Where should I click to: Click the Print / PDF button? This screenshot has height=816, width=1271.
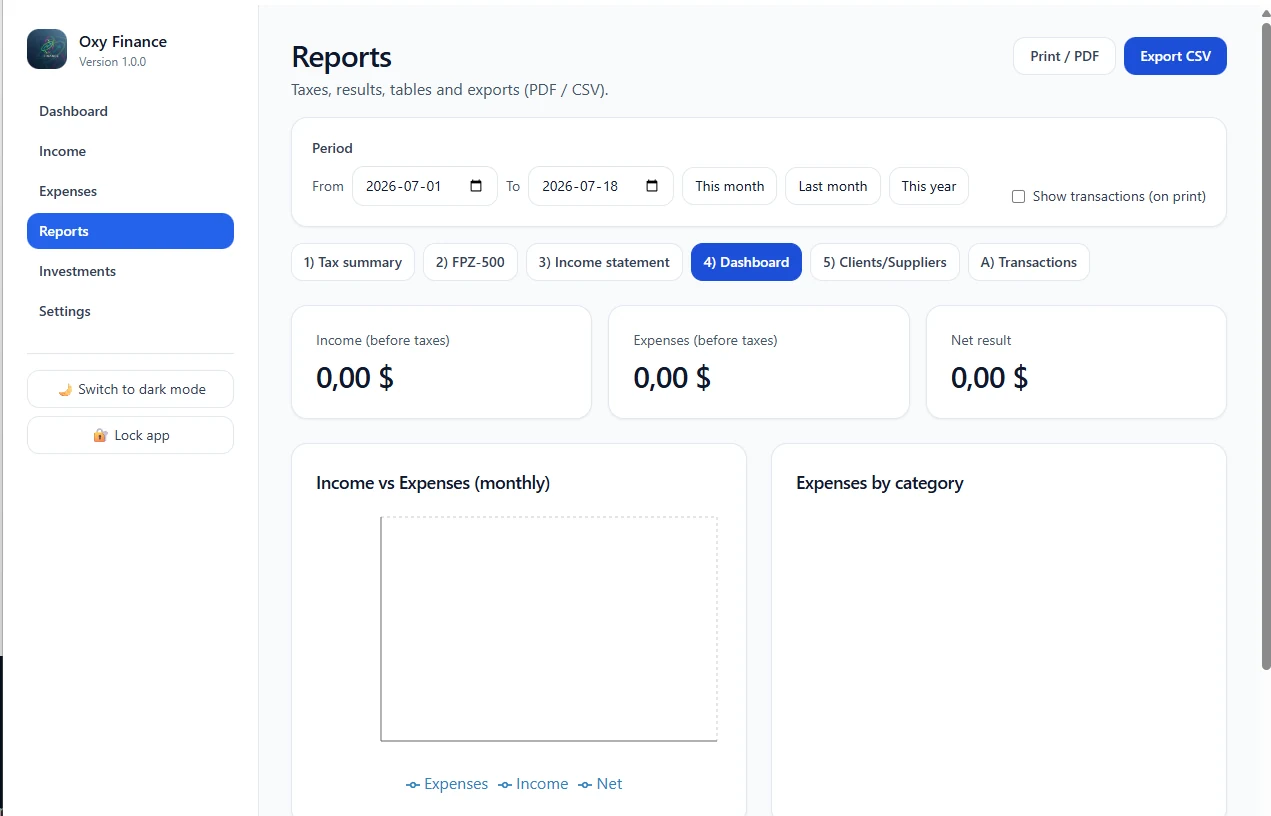(x=1064, y=56)
